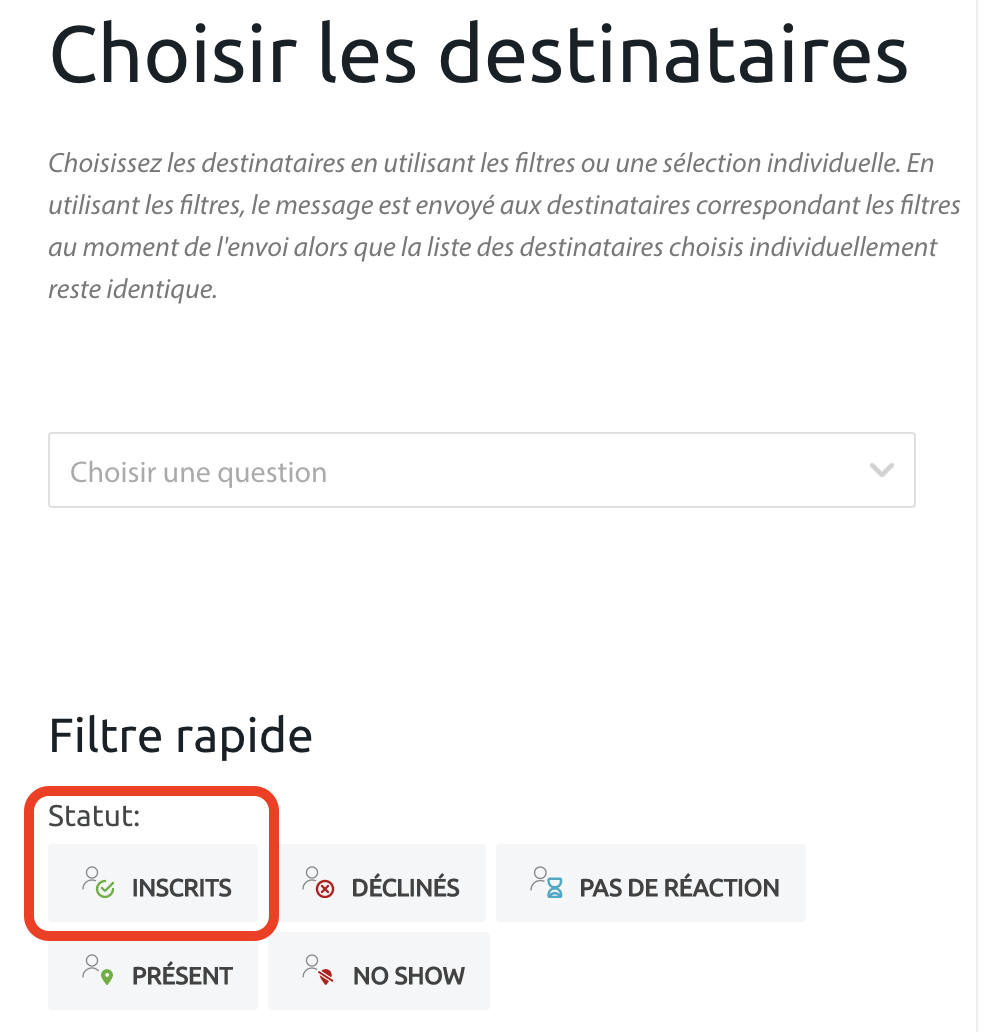The image size is (994, 1032).
Task: Toggle the Inscrits status filter
Action: (153, 884)
